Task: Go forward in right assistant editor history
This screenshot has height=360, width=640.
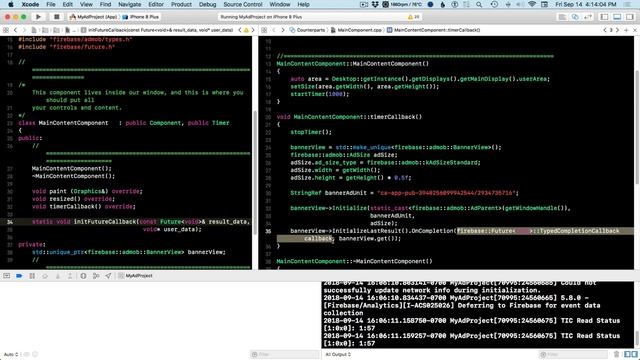Action: point(282,30)
